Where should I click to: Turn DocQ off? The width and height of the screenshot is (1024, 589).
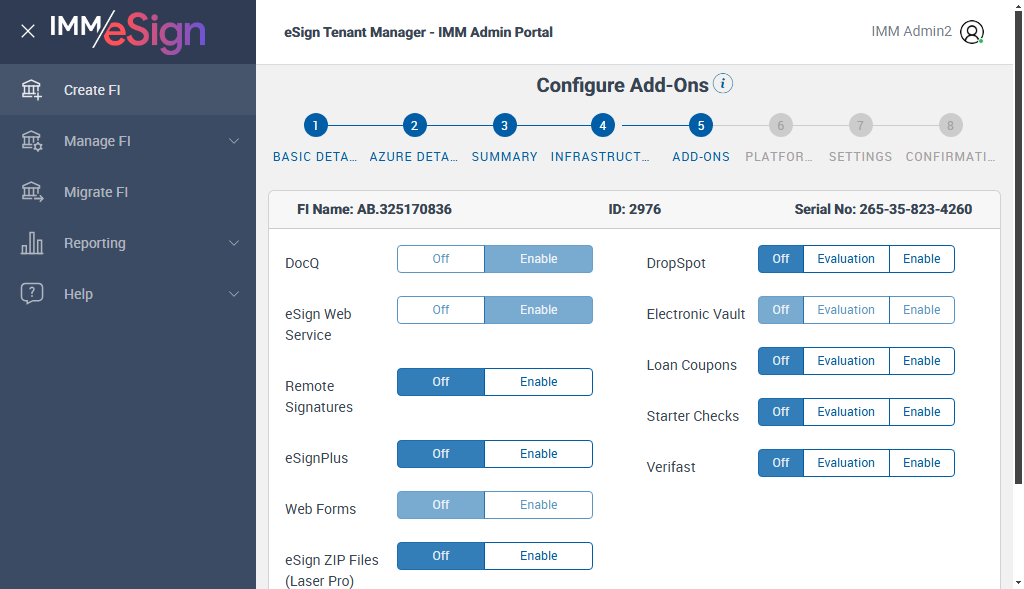click(441, 259)
